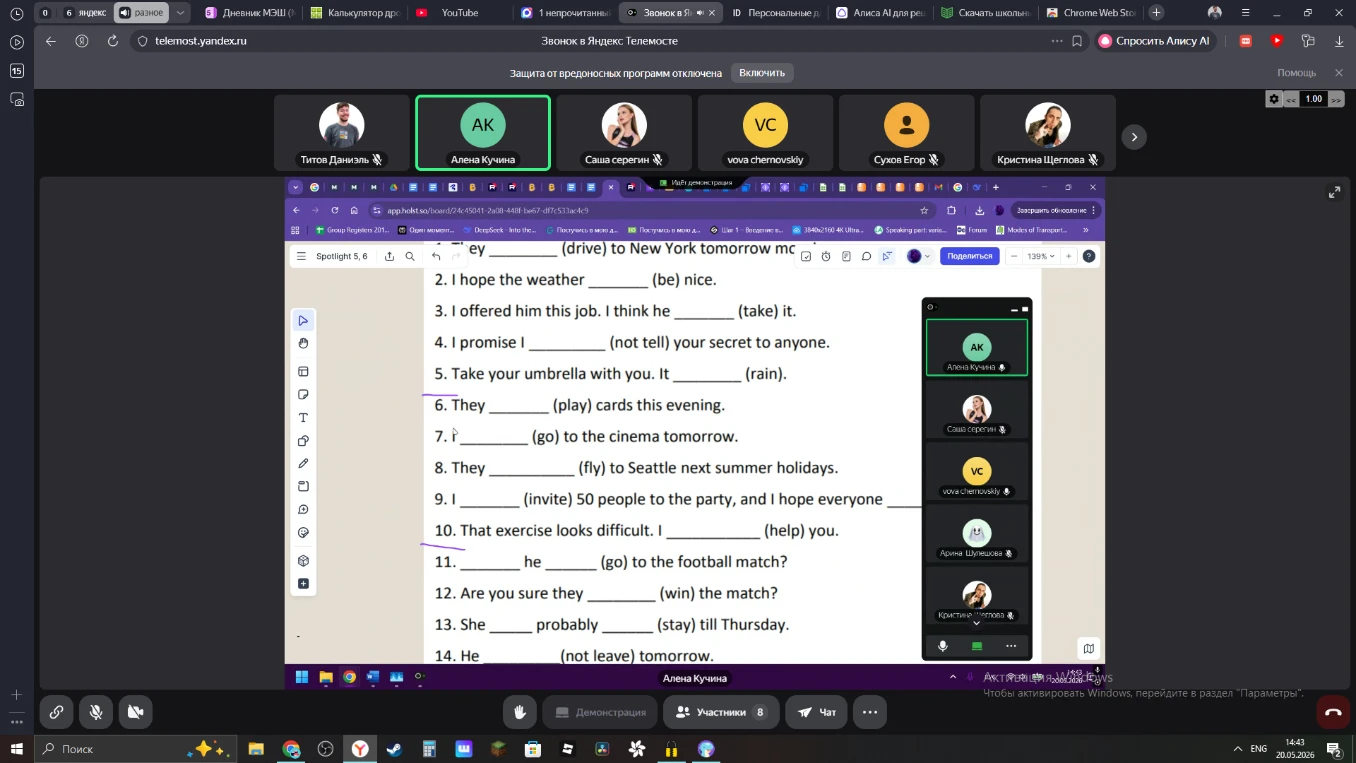This screenshot has height=763, width=1356.
Task: Toggle the microphone mute button
Action: (96, 712)
